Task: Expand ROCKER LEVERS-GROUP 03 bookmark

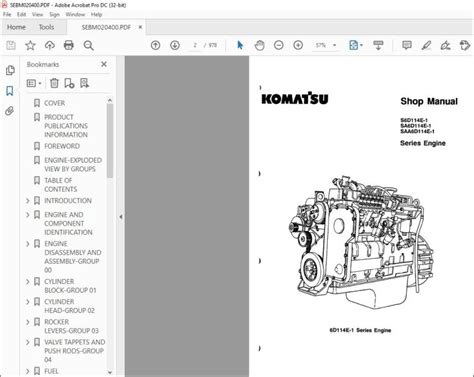Action: [x=28, y=322]
